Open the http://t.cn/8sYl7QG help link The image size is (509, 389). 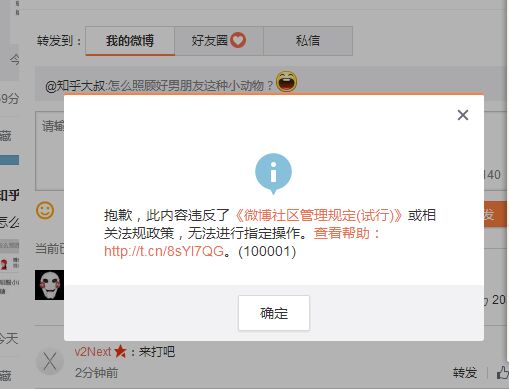click(x=164, y=251)
